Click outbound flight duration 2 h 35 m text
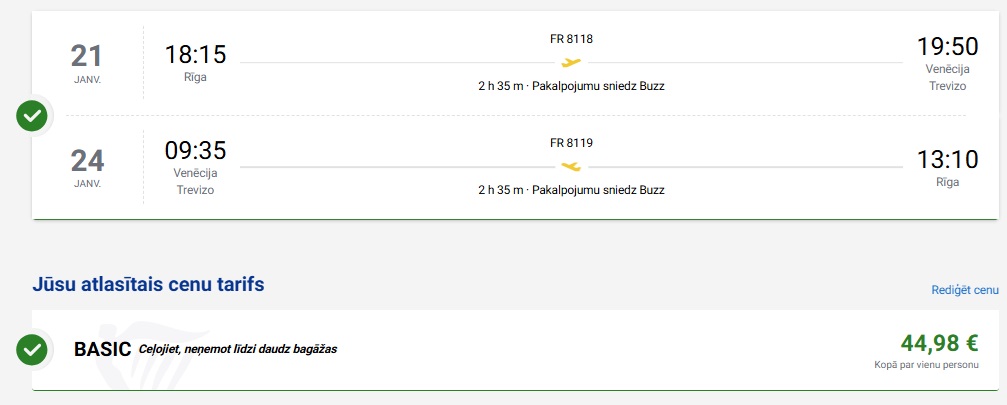Viewport: 1007px width, 405px height. click(500, 86)
